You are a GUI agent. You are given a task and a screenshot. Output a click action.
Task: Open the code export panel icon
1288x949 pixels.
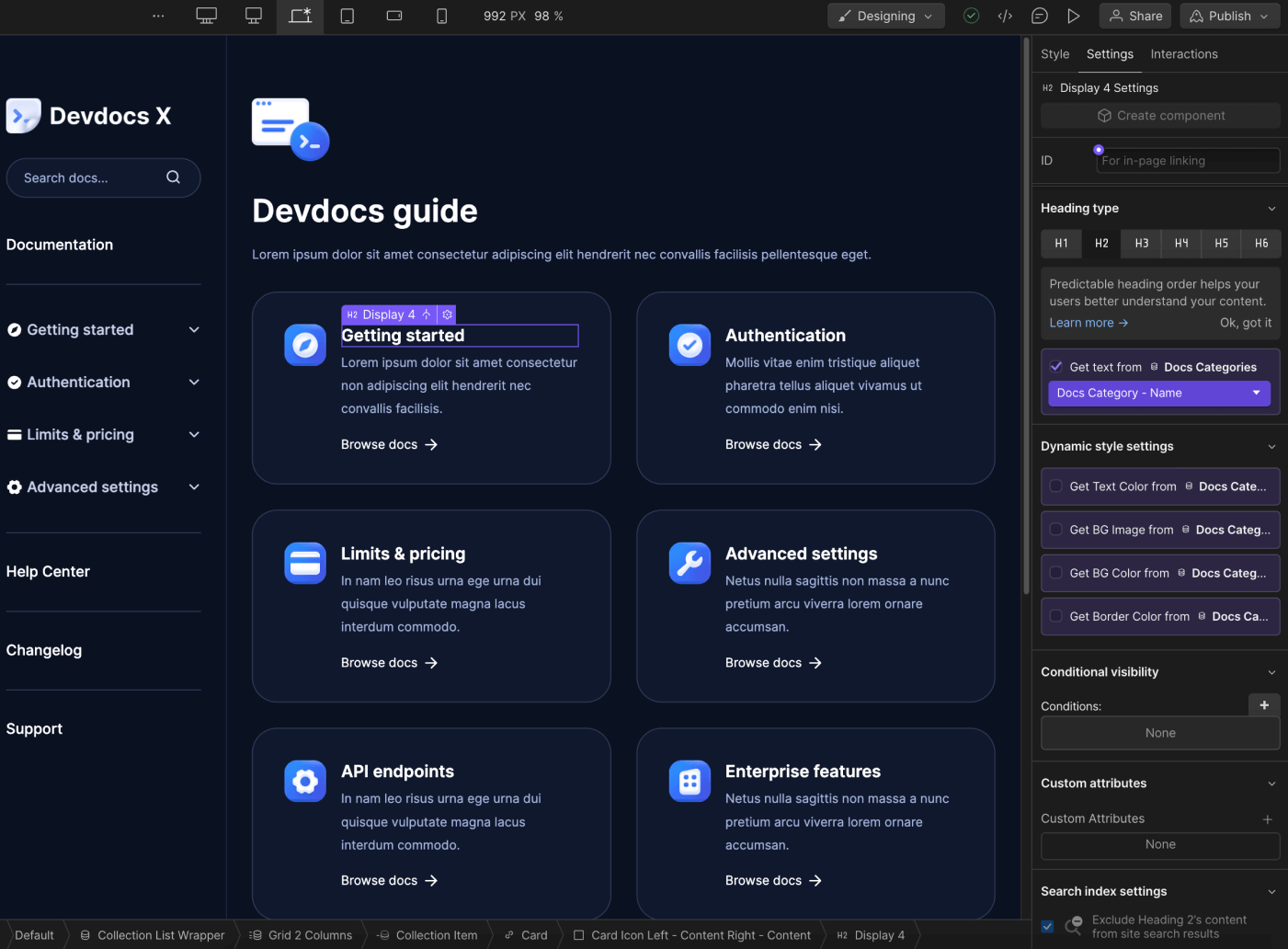point(1004,16)
